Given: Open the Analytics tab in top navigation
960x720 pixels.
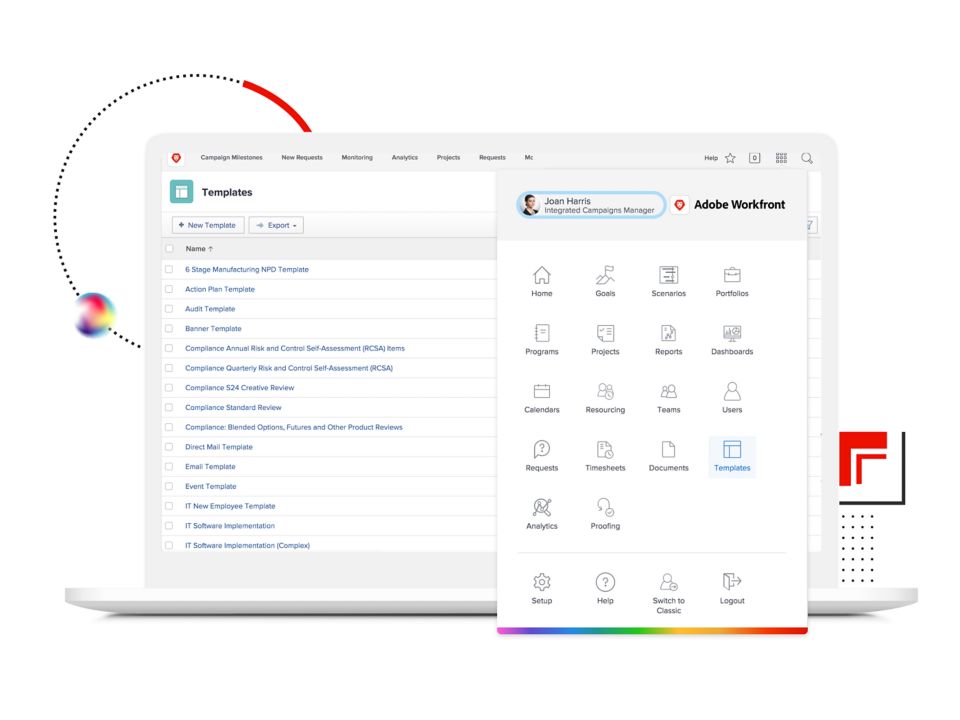Looking at the screenshot, I should (405, 157).
